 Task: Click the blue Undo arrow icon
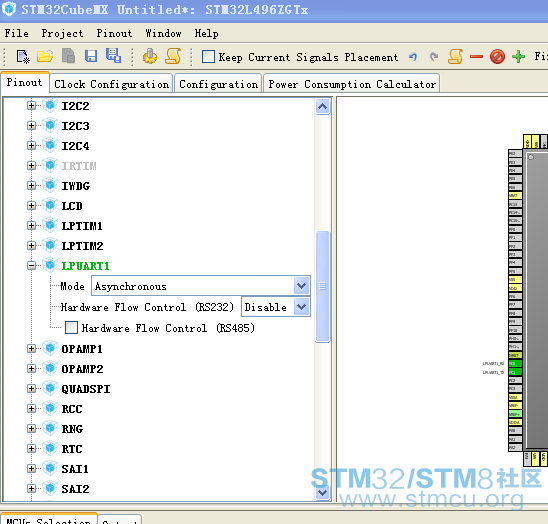pyautogui.click(x=413, y=56)
